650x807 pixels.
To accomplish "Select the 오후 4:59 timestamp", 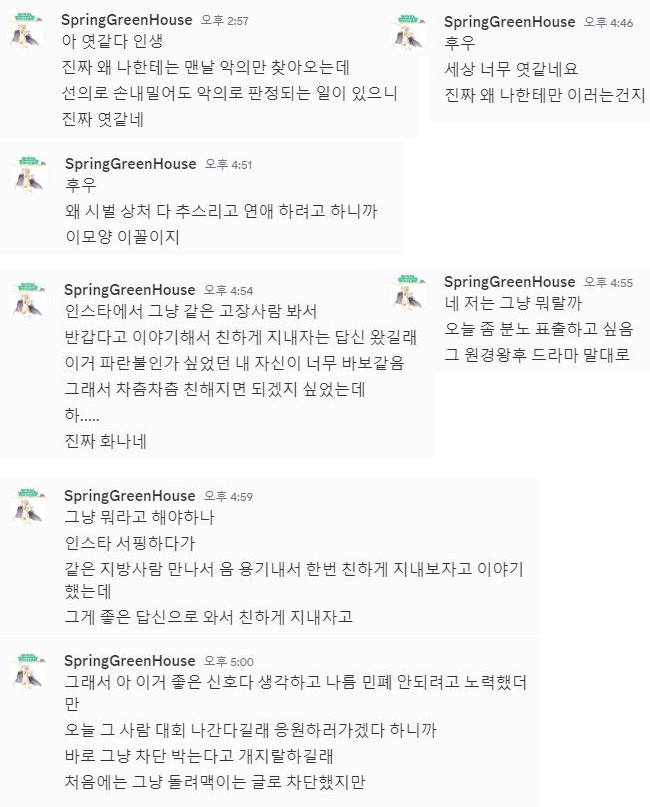I will 228,496.
